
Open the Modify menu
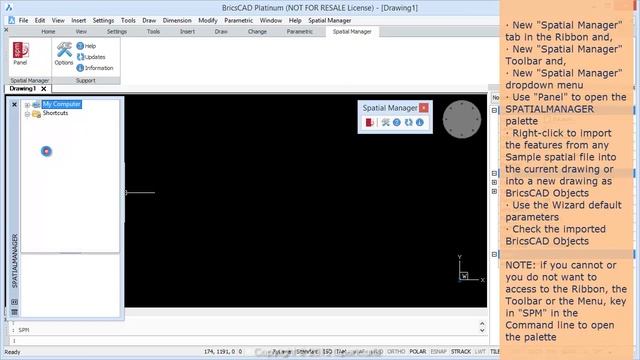(208, 20)
